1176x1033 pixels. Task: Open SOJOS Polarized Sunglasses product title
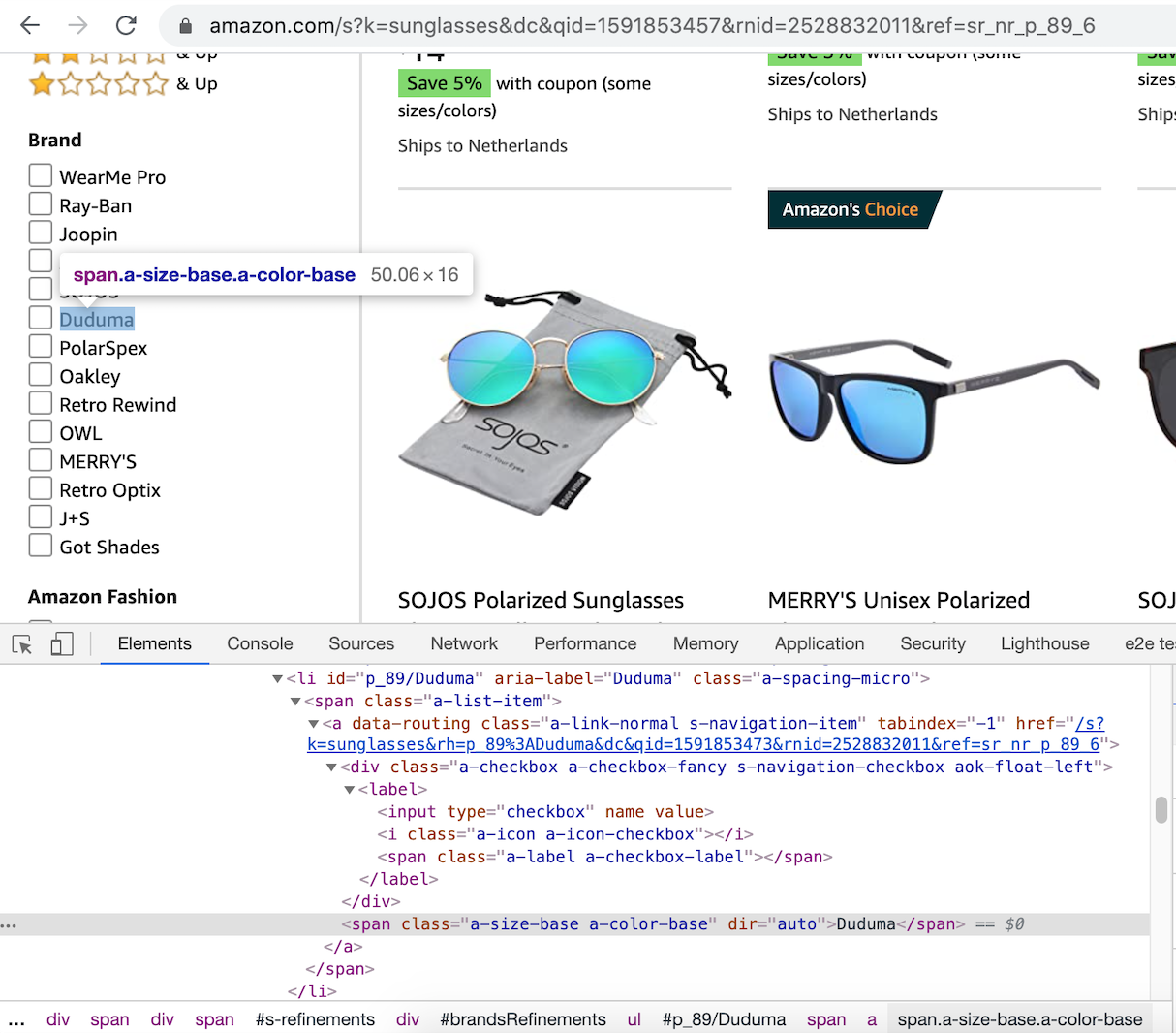[x=541, y=600]
